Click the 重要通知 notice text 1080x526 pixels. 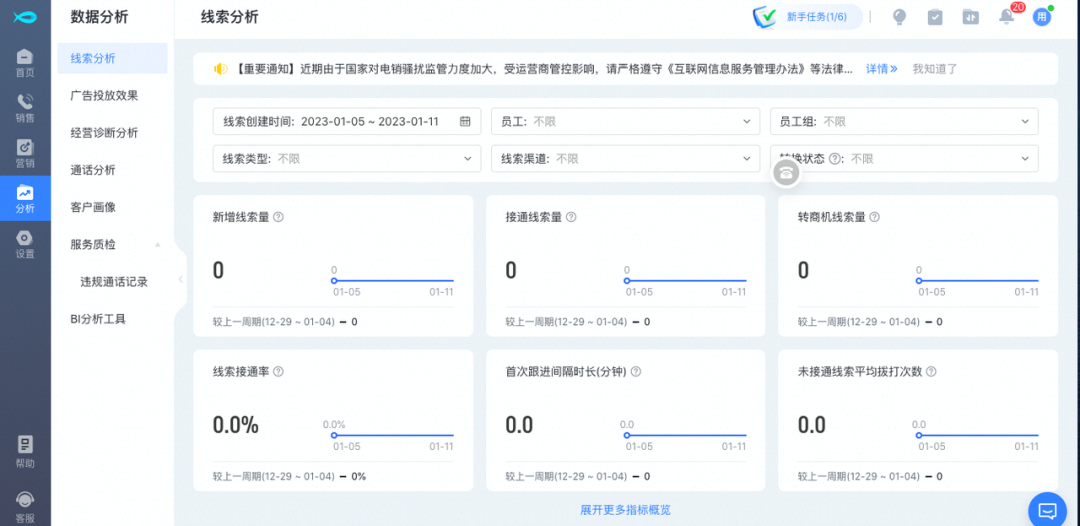coord(543,69)
